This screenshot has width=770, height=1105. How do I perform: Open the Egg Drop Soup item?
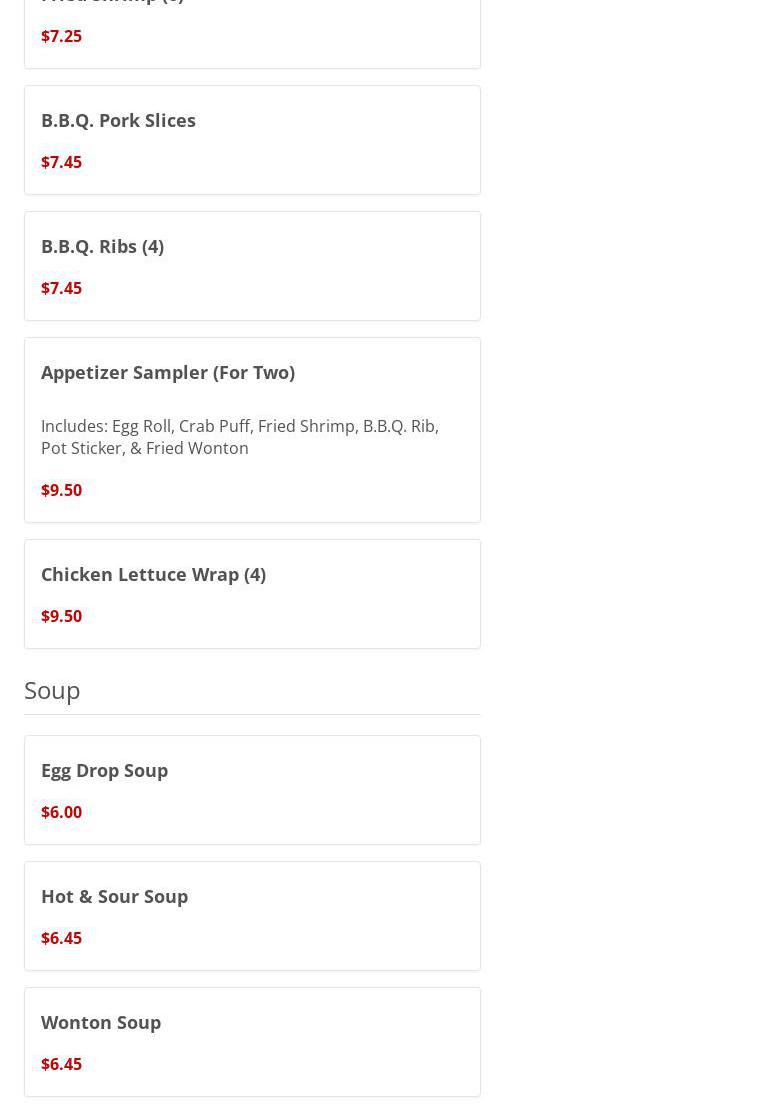pos(104,770)
